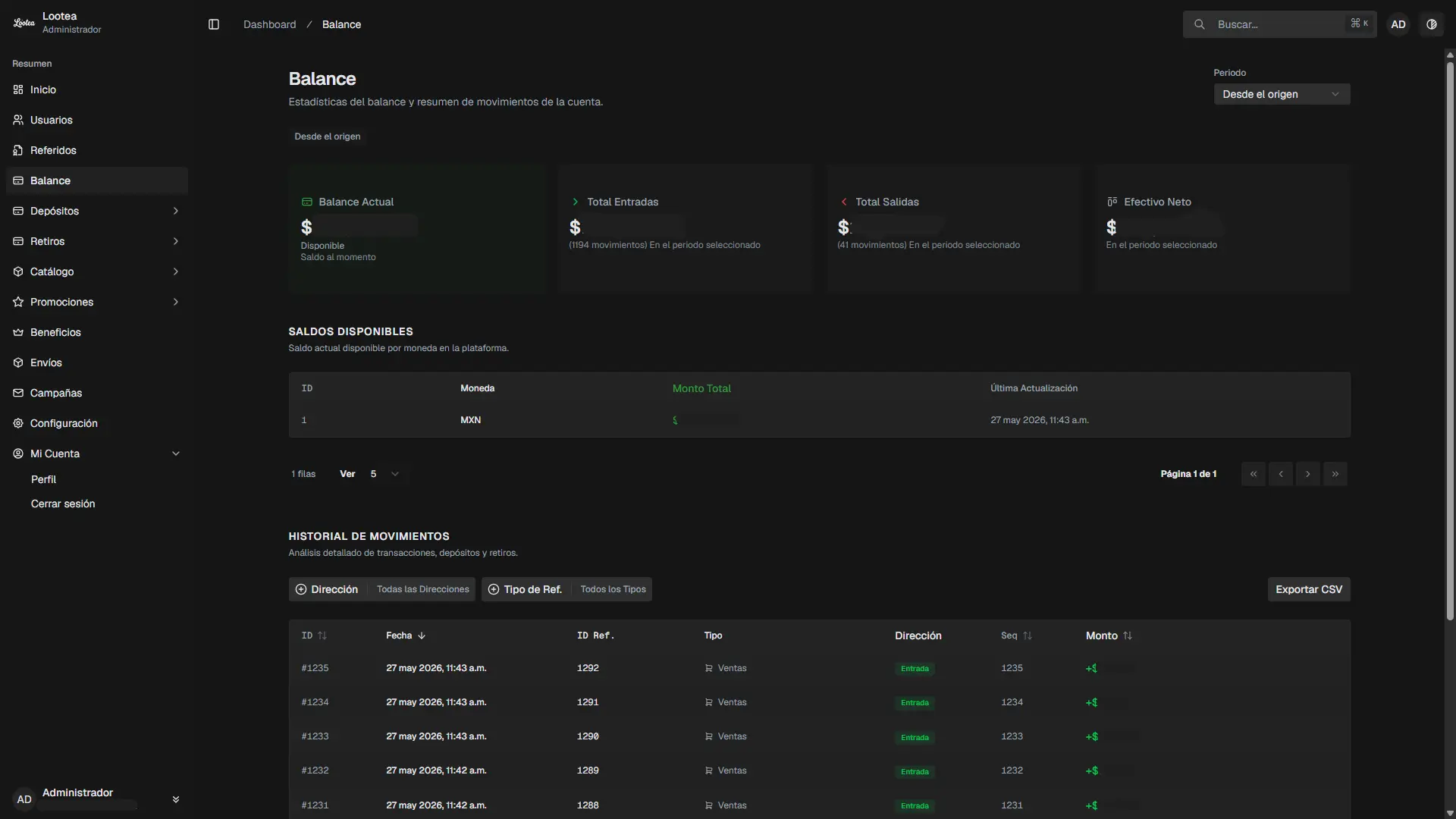1456x819 pixels.
Task: Open Perfil under Mi Cuenta
Action: pos(43,479)
